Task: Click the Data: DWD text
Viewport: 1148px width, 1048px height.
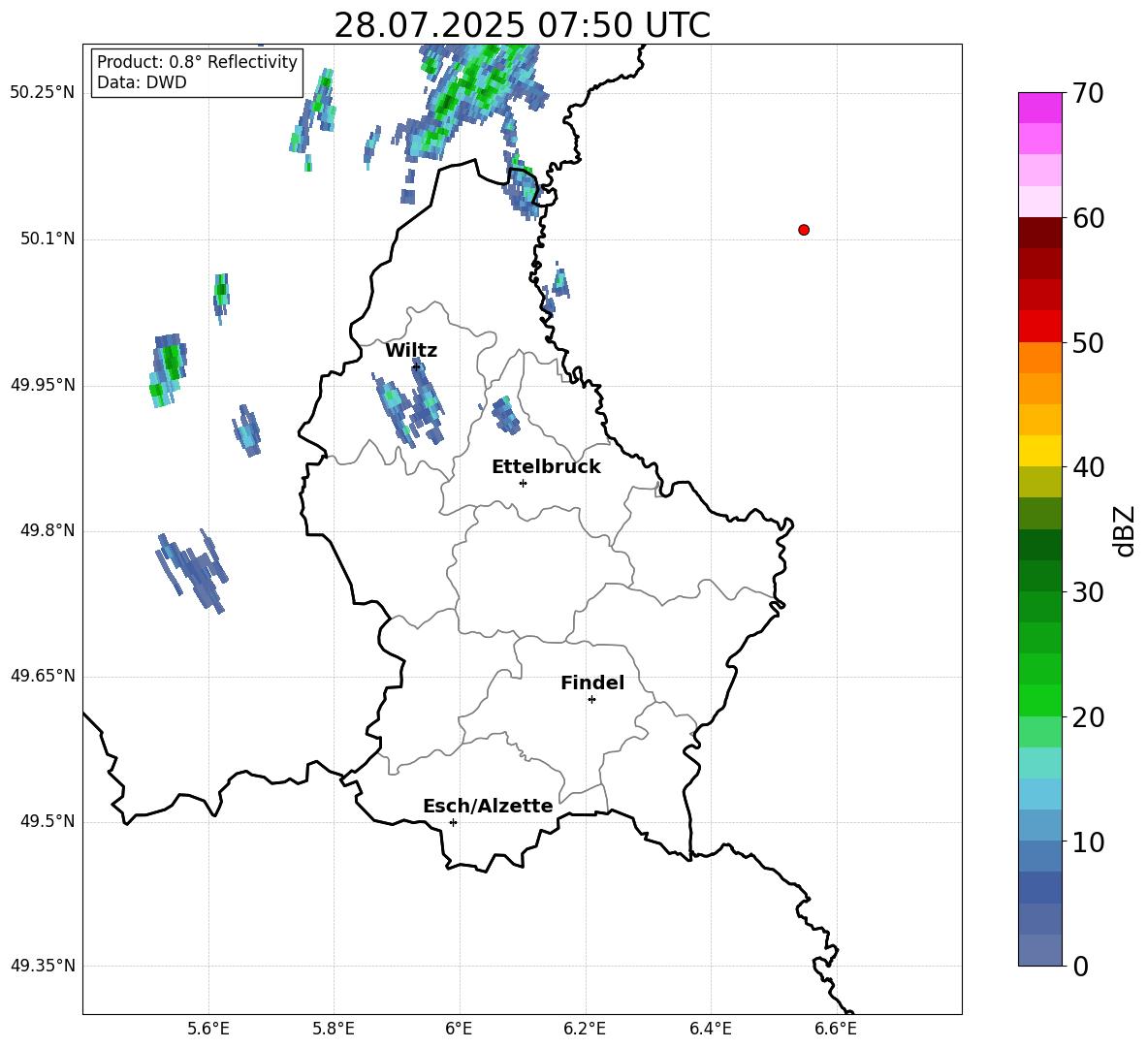Action: click(x=142, y=82)
